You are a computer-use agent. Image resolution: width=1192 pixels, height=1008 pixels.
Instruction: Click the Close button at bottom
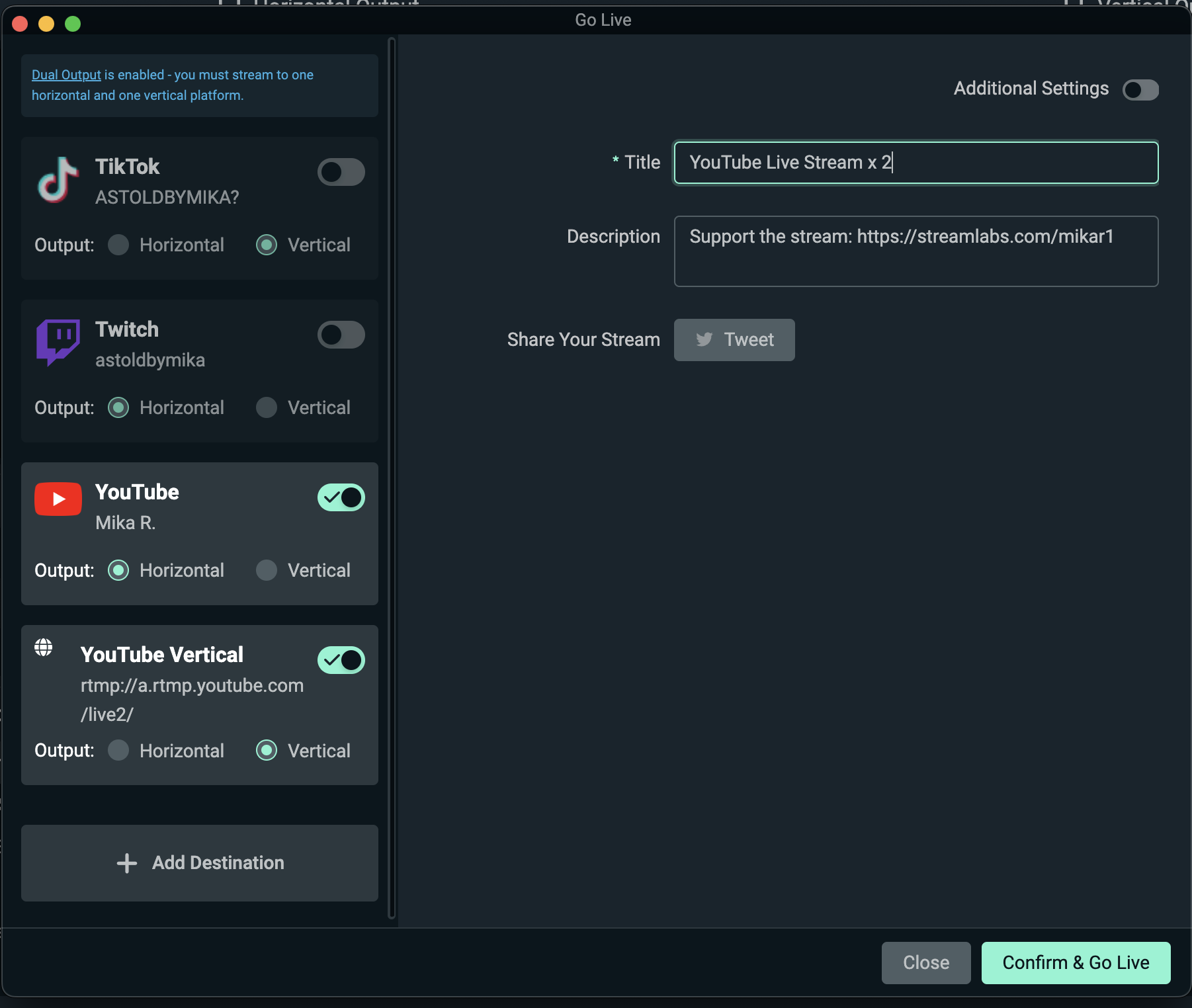click(x=925, y=962)
